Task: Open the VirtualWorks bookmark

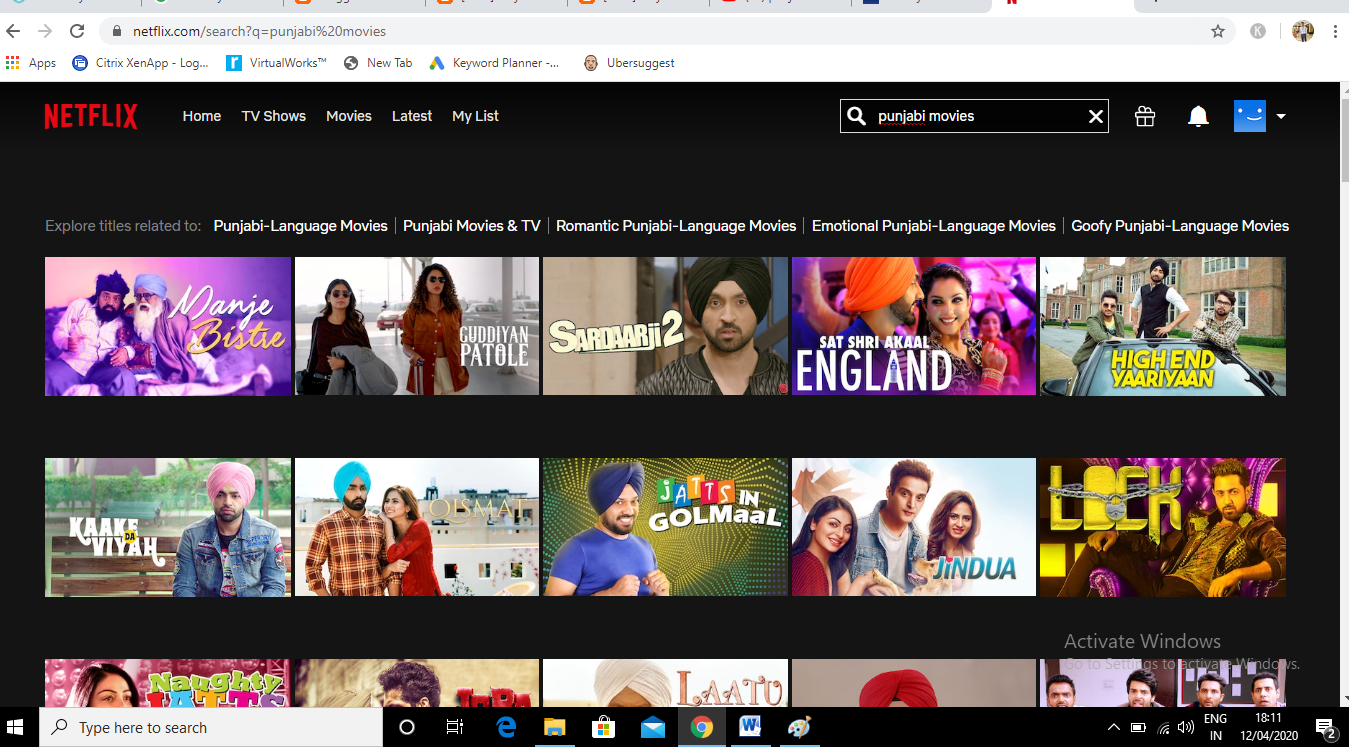Action: point(277,63)
